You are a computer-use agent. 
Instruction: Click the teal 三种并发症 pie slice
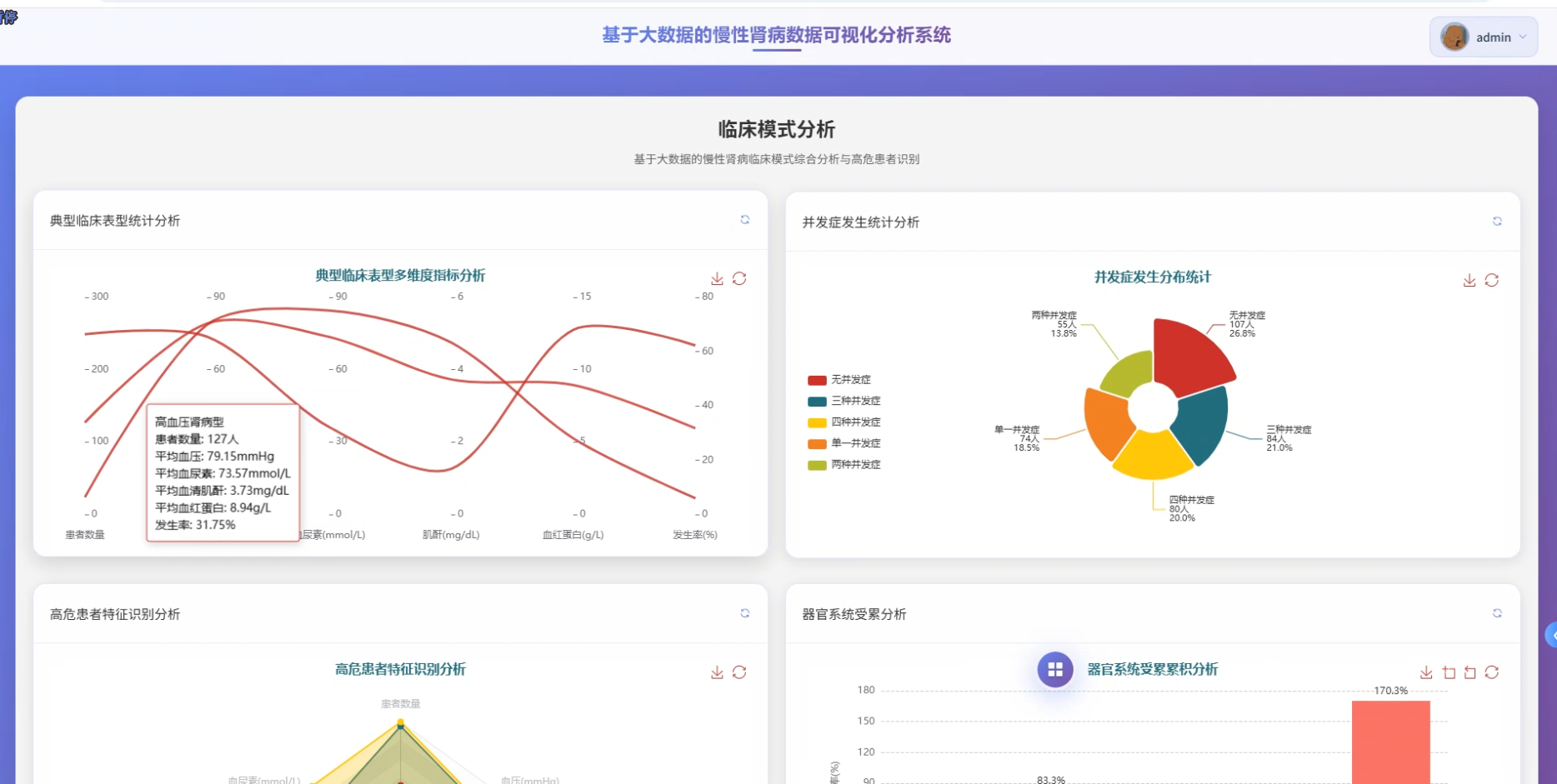point(1203,423)
